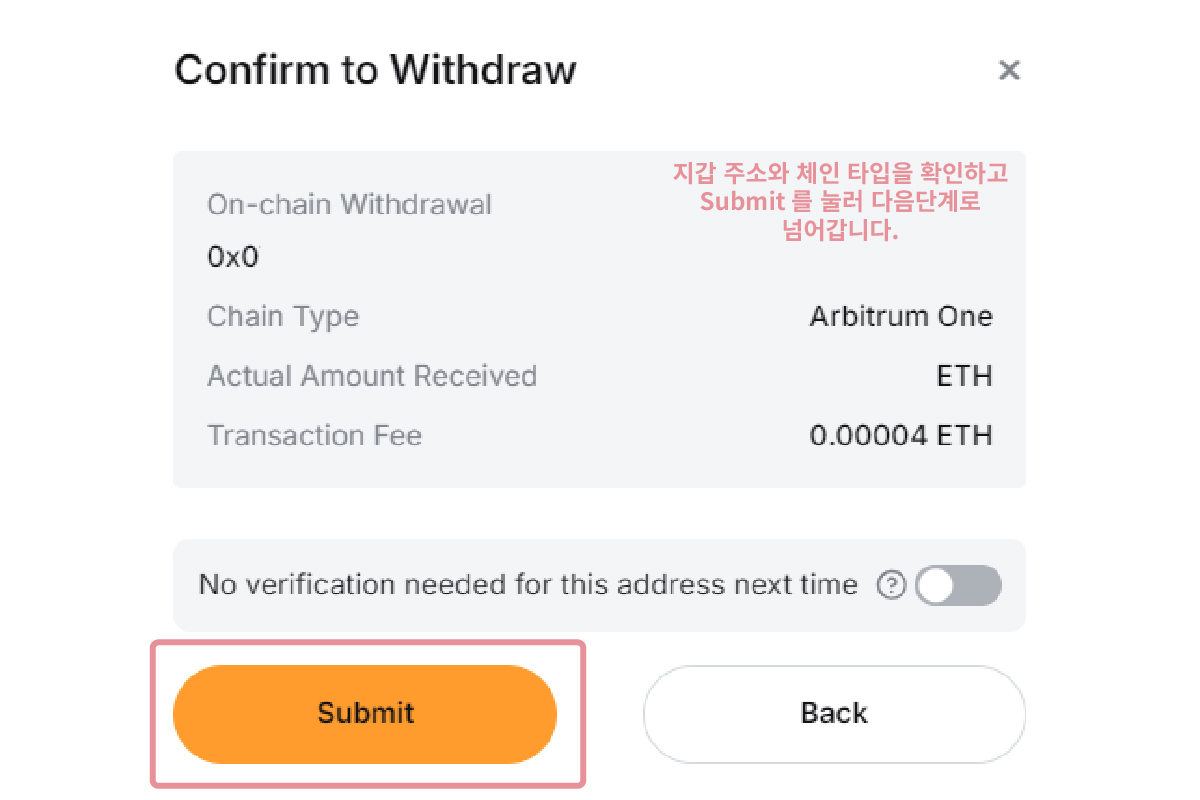Screen dimensions: 1200x800
Task: Click the Chain Type label
Action: (x=282, y=317)
